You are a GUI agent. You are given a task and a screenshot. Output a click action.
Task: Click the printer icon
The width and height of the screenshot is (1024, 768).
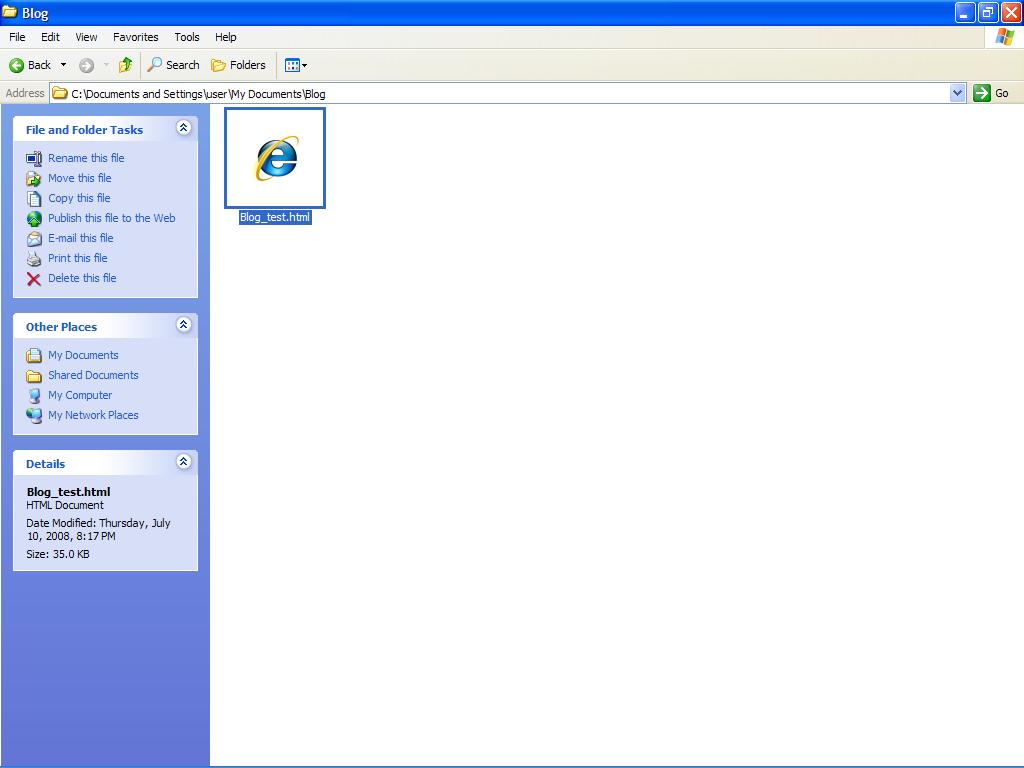pyautogui.click(x=34, y=259)
